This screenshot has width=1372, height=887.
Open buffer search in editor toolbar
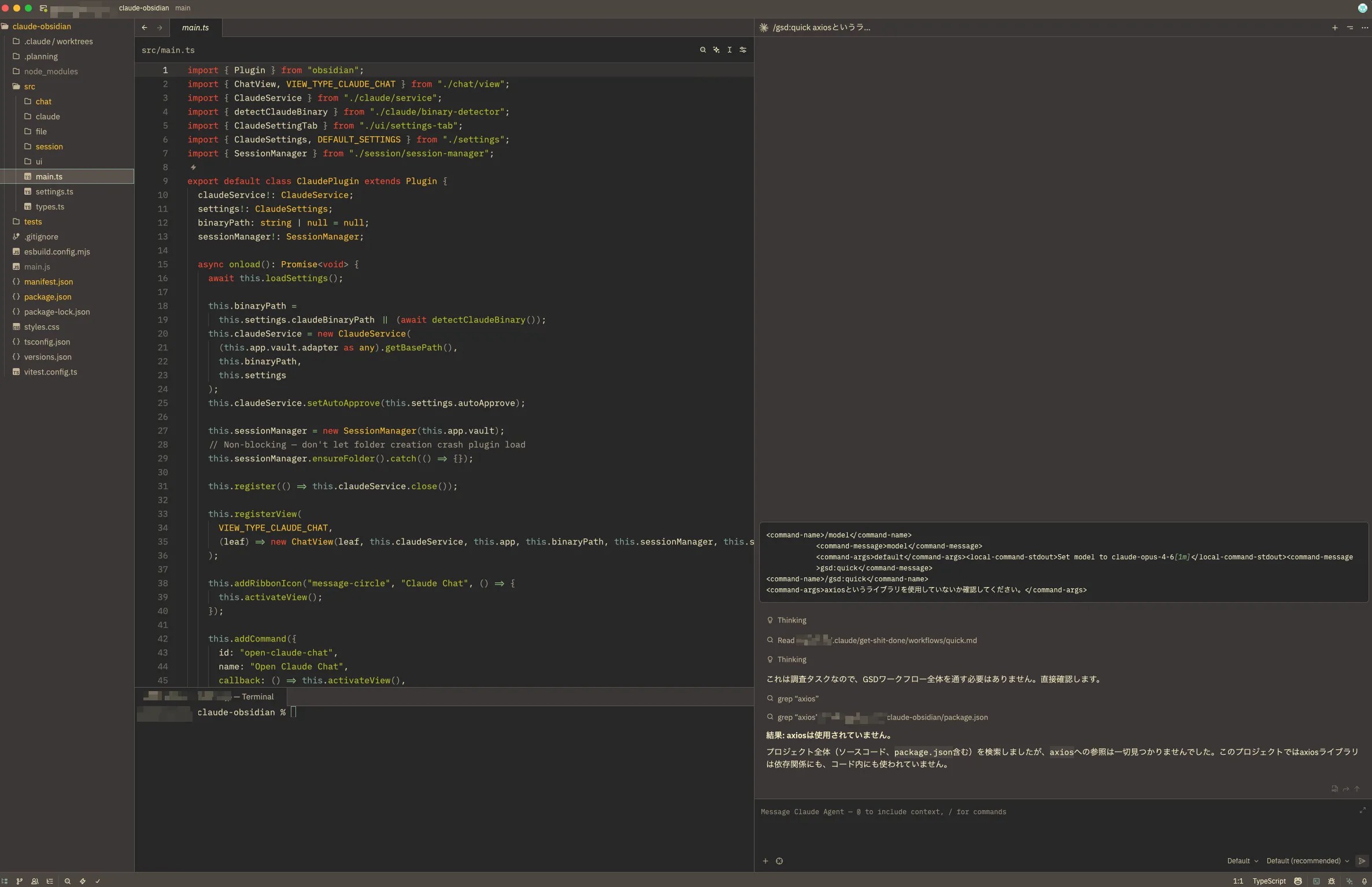click(x=703, y=50)
